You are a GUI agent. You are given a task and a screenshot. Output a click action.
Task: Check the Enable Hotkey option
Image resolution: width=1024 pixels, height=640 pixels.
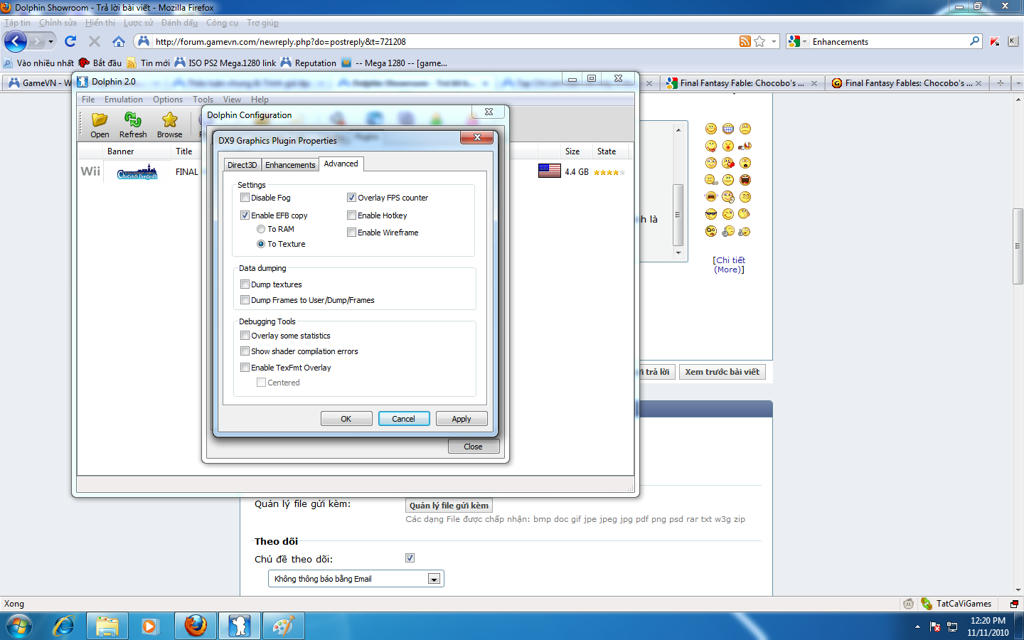351,215
